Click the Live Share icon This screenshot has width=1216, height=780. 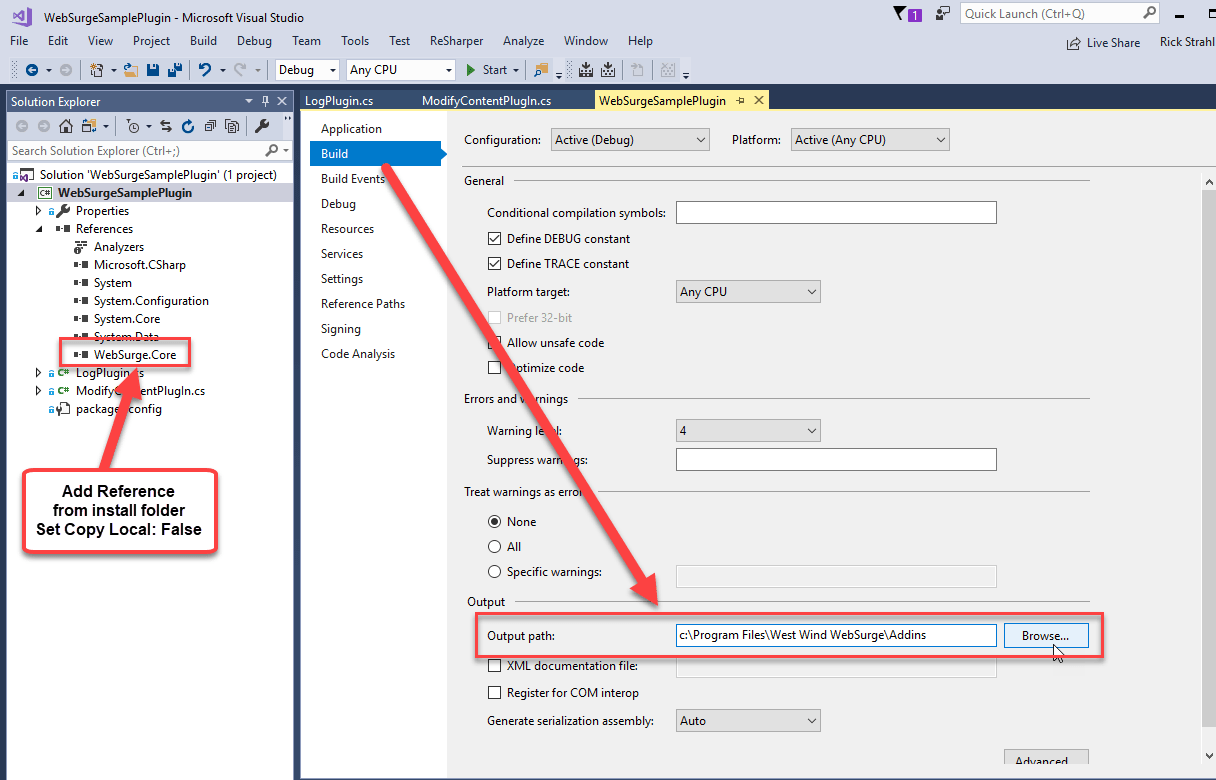pos(1074,43)
